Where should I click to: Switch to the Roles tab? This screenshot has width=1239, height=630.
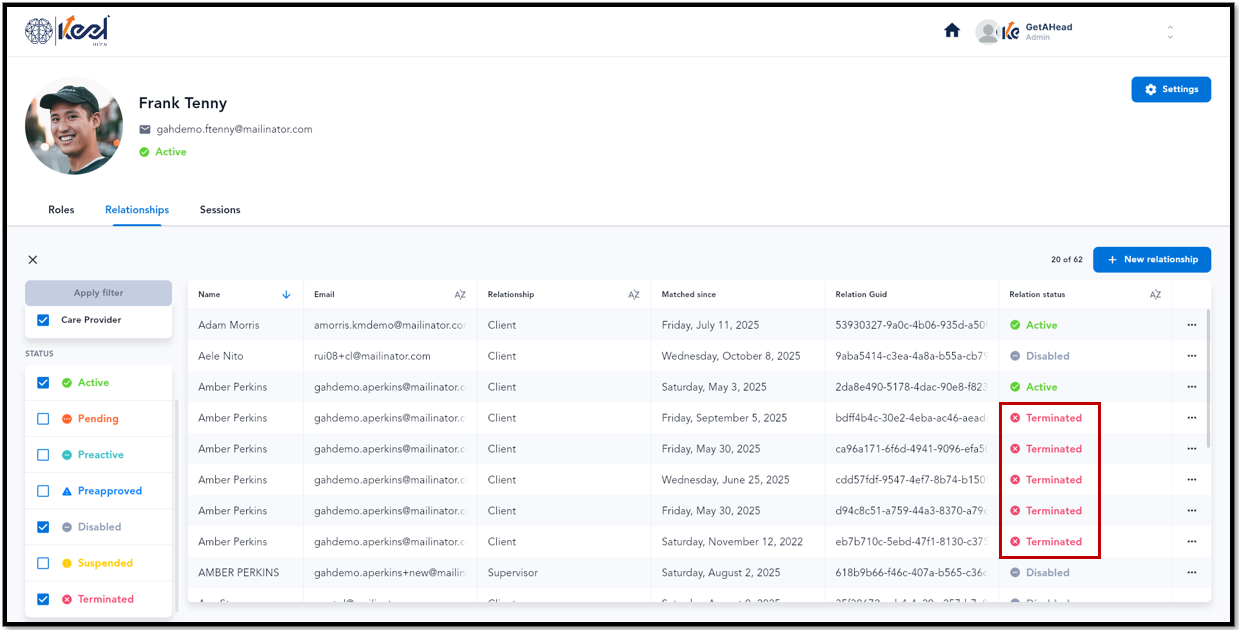pyautogui.click(x=61, y=210)
